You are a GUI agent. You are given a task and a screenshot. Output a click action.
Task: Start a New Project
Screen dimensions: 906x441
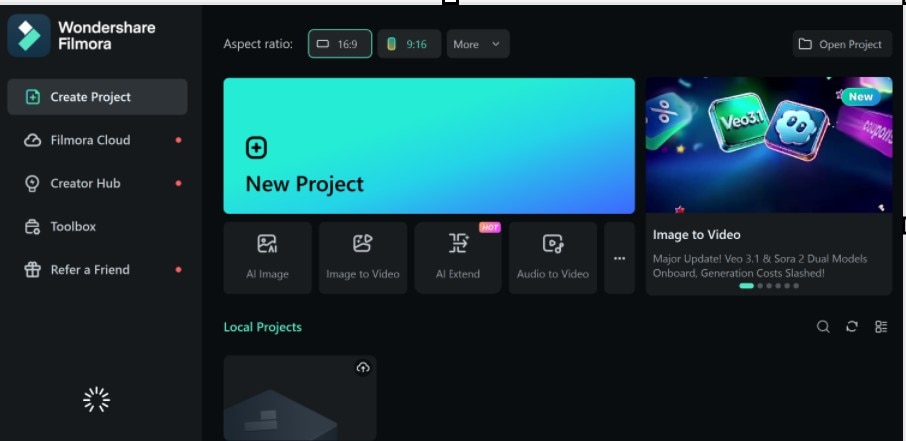coord(429,146)
